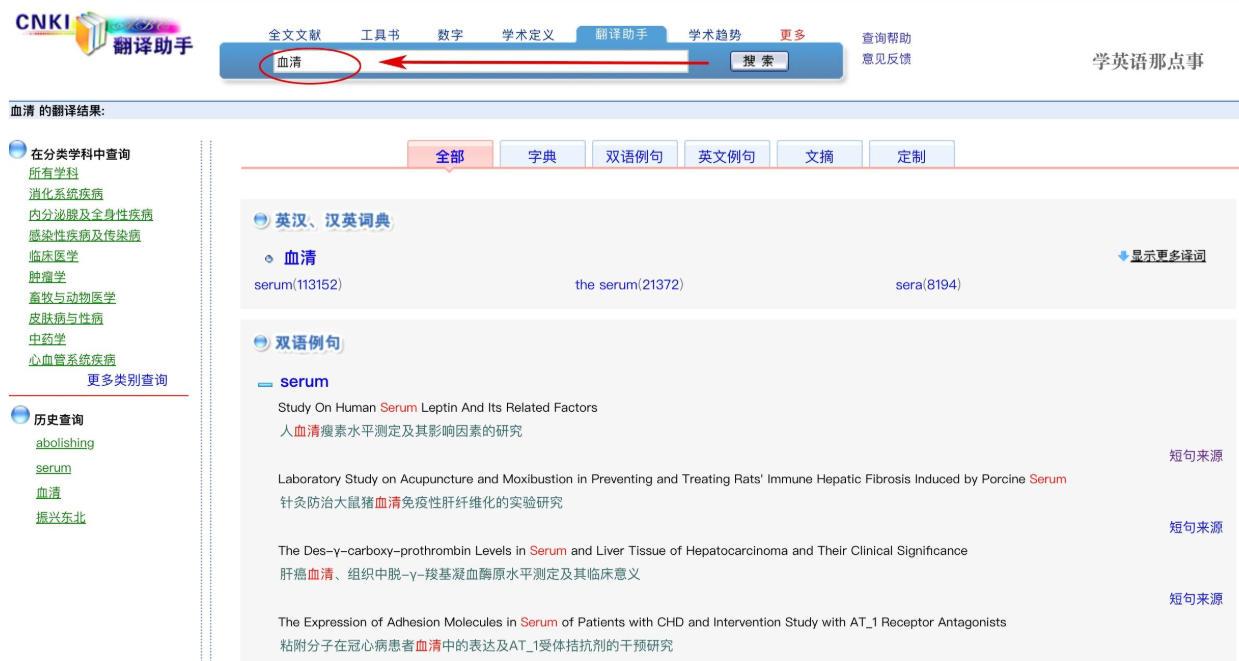Screen dimensions: 1239x661
Task: Click the bullet icon next to 英汉、汉英词典
Action: pos(262,220)
